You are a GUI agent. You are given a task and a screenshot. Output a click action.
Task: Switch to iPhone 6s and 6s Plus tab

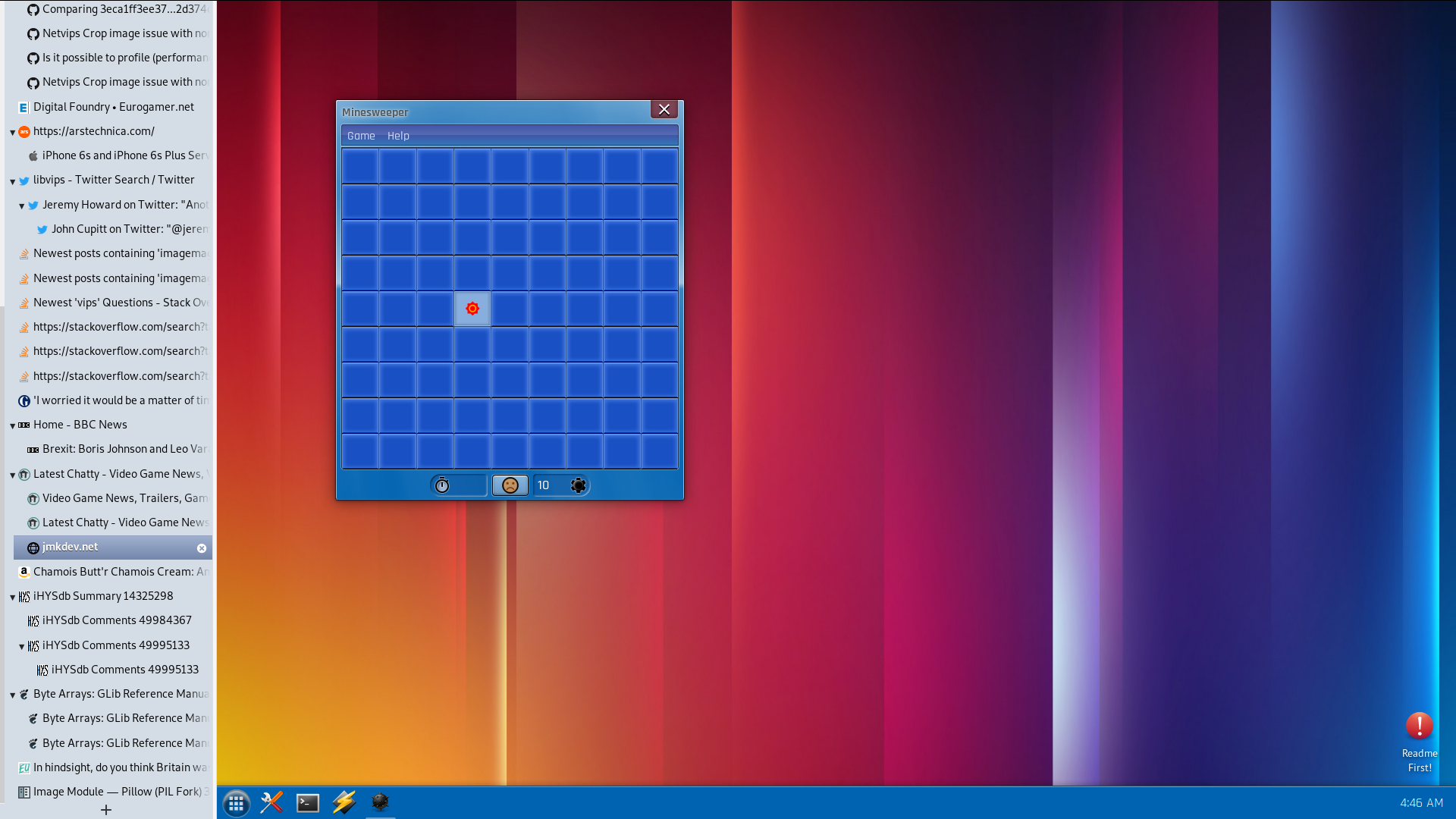click(118, 155)
